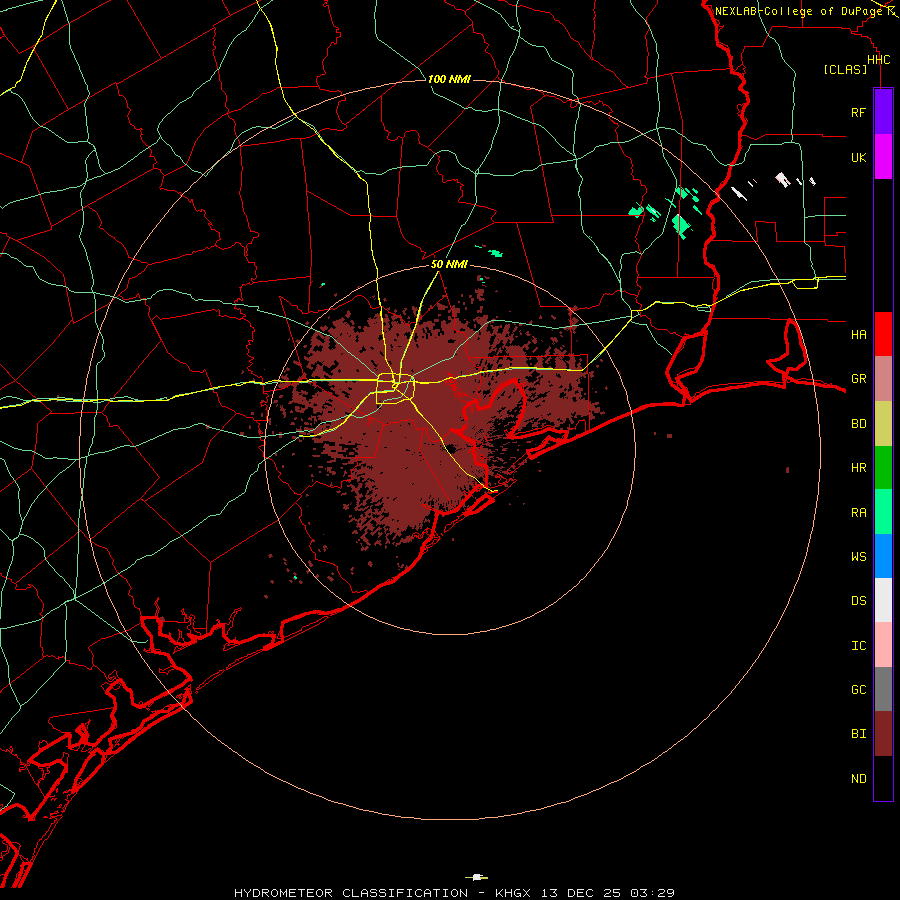Click the "IC" legend label text
Image resolution: width=900 pixels, height=900 pixels.
(858, 646)
